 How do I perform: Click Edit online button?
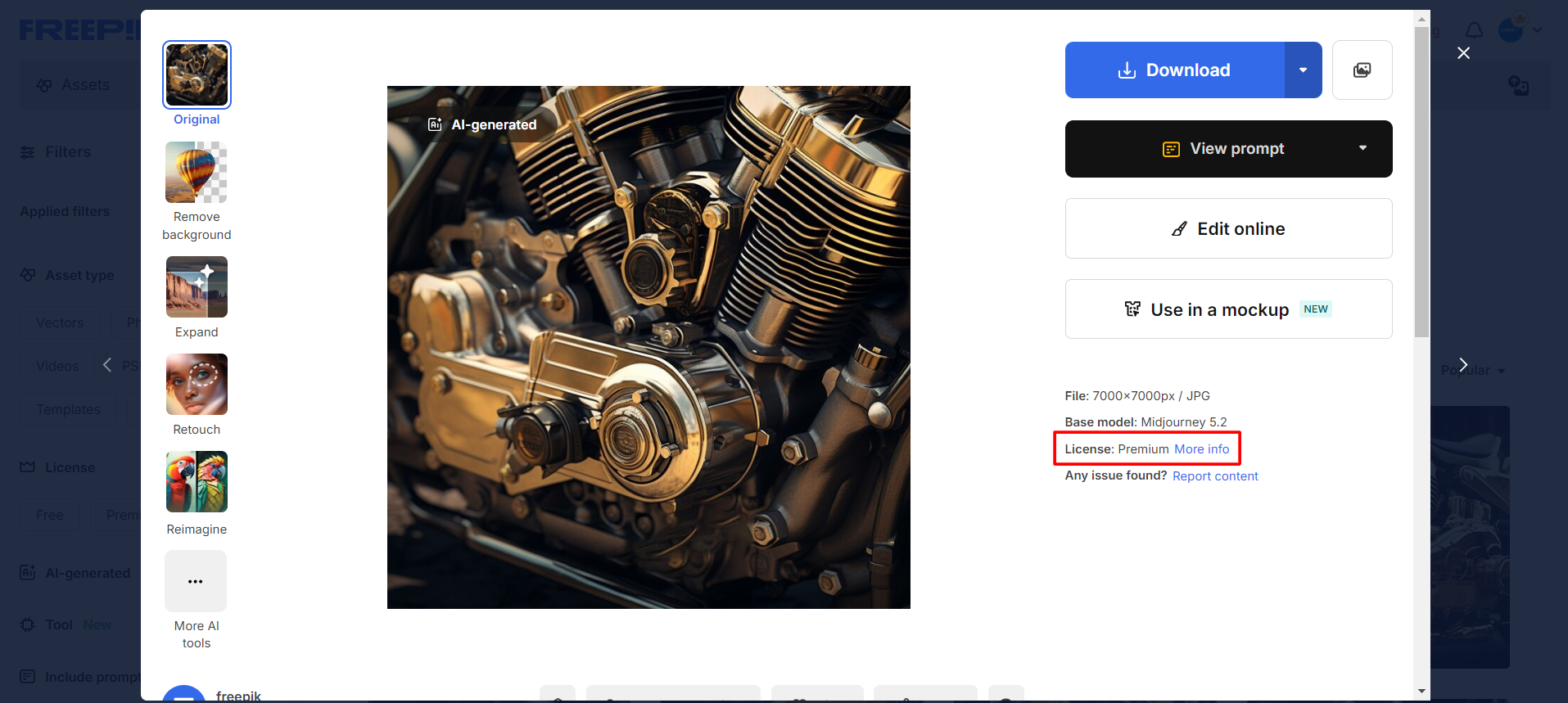click(x=1228, y=229)
